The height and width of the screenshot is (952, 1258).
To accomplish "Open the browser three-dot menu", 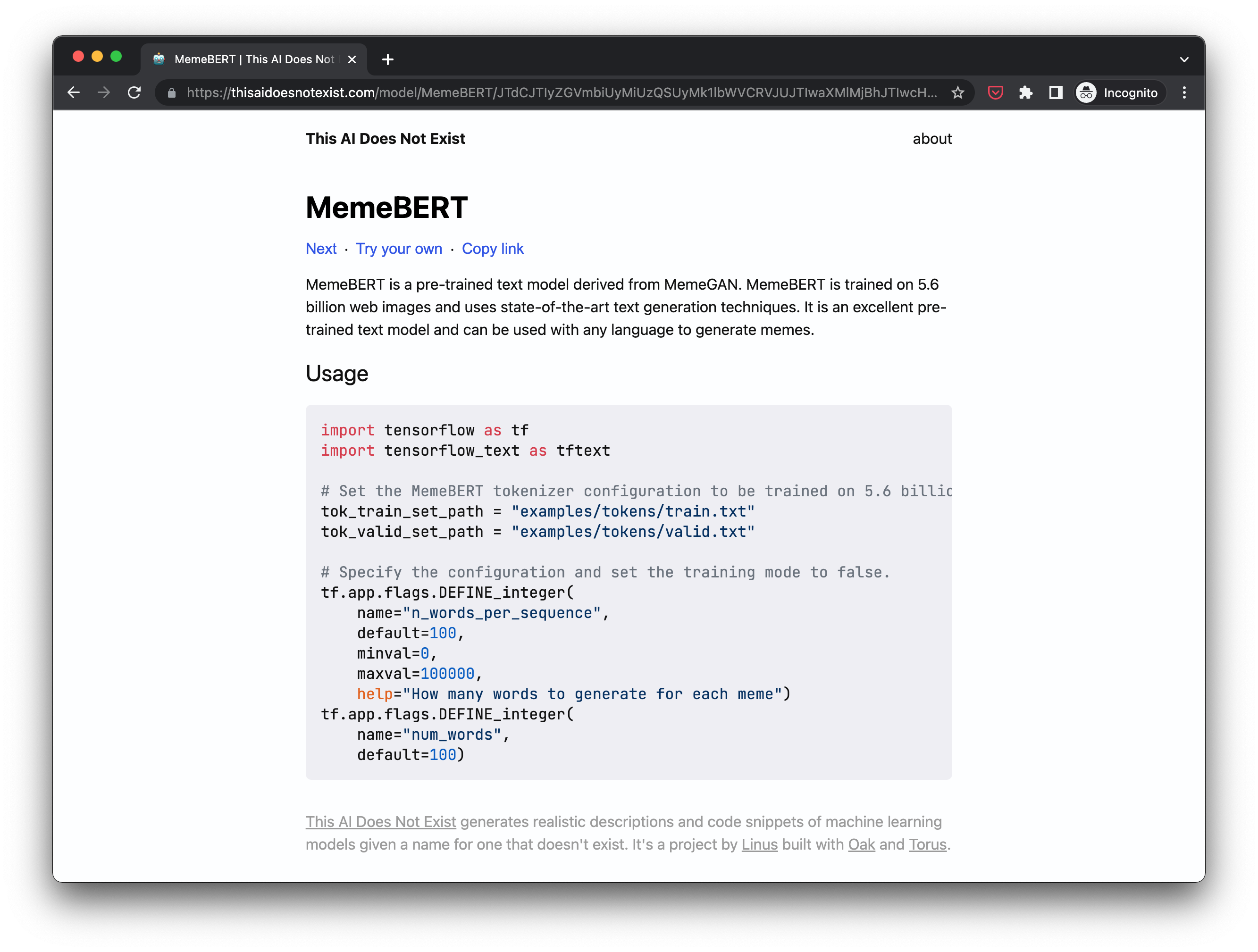I will click(x=1185, y=92).
